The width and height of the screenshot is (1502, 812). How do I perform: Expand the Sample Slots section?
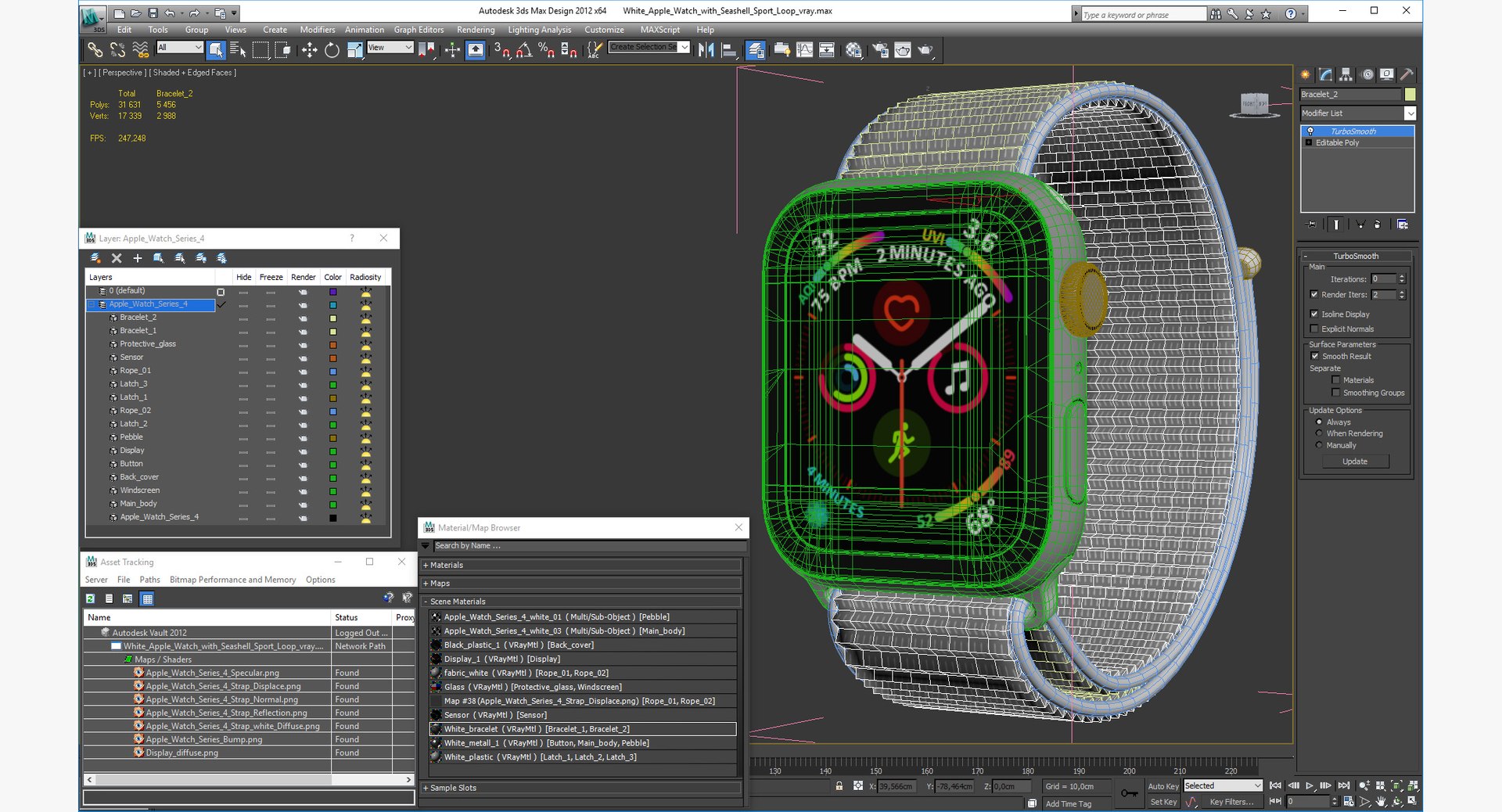tap(452, 788)
